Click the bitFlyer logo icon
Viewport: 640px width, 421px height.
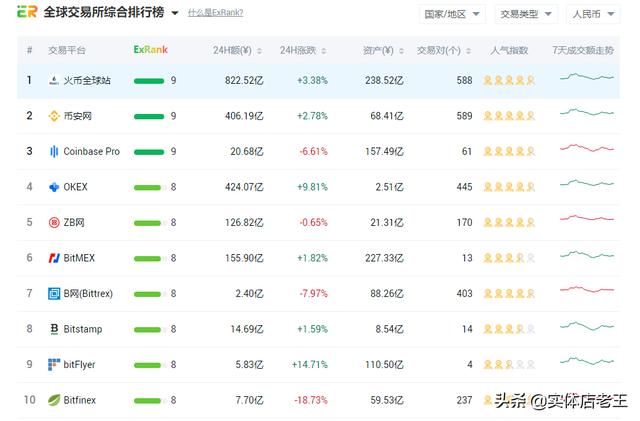pos(54,365)
